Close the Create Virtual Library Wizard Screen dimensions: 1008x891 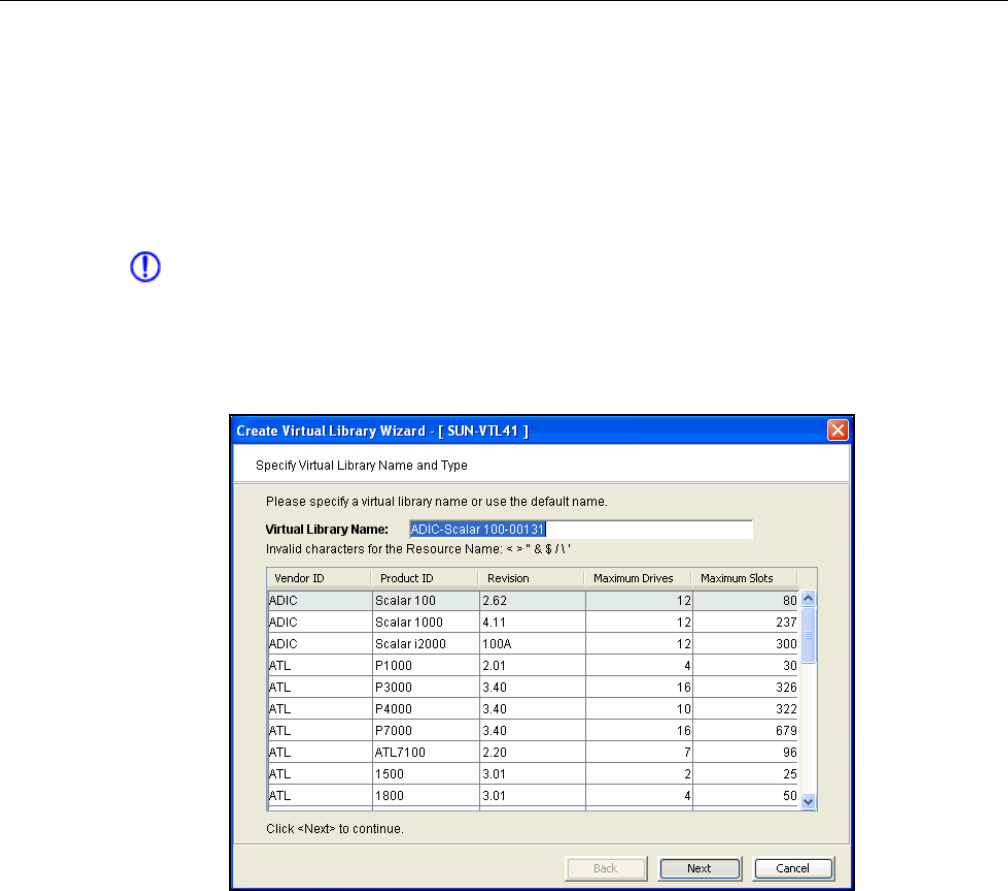837,430
